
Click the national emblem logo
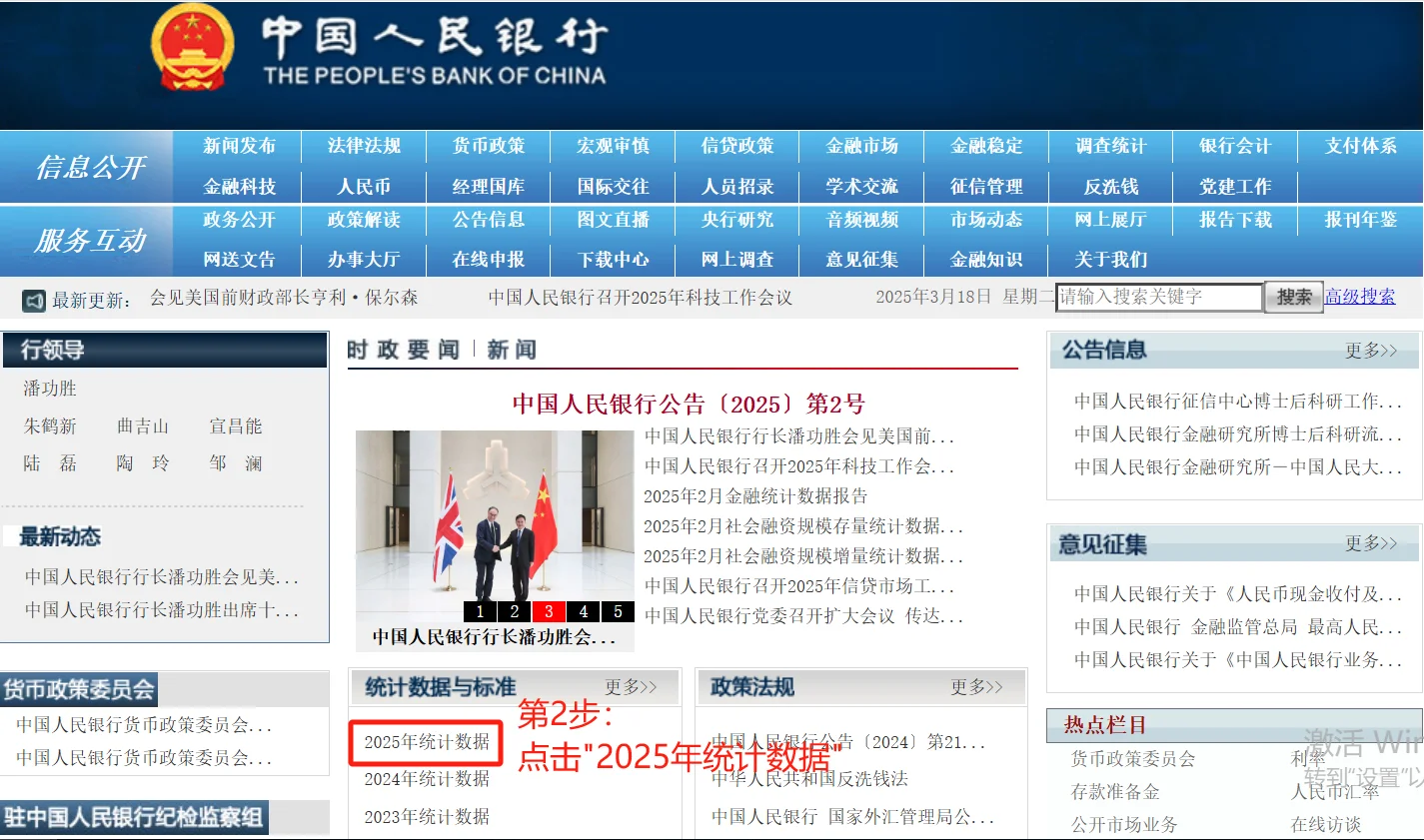tap(193, 49)
